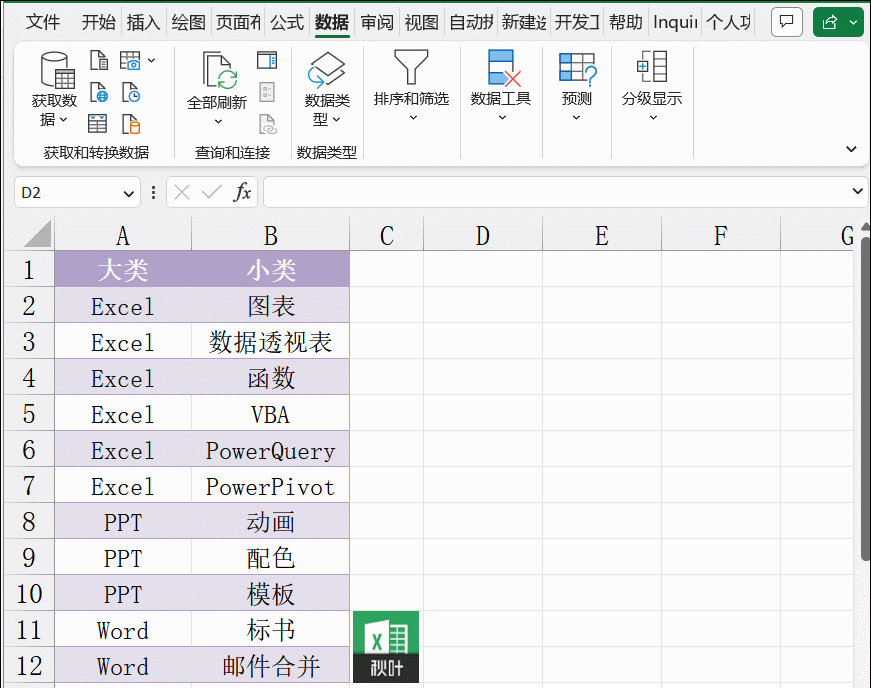Expand the Data Tools (数据工具) dropdown arrow

click(502, 117)
